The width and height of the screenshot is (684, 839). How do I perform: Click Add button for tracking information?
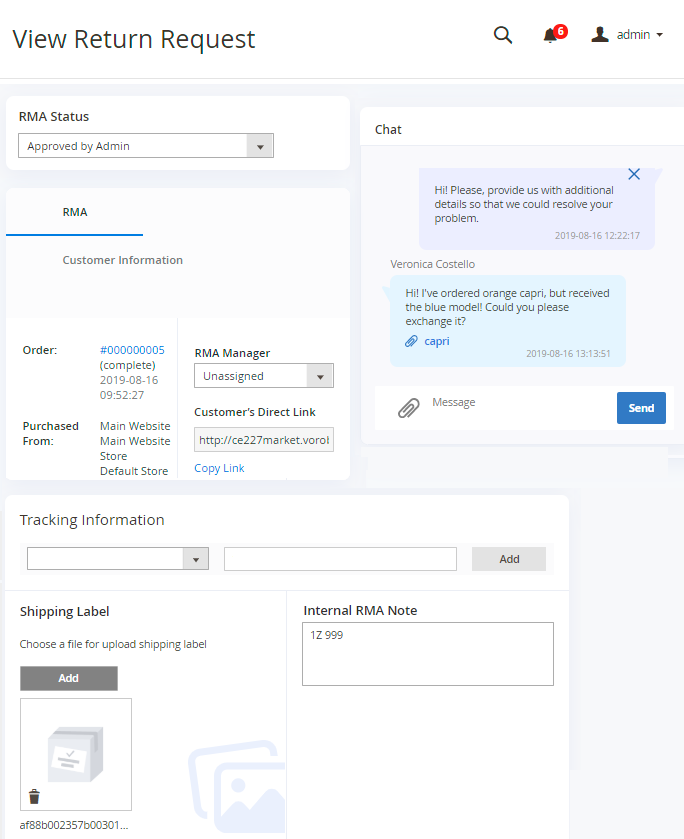tap(509, 559)
